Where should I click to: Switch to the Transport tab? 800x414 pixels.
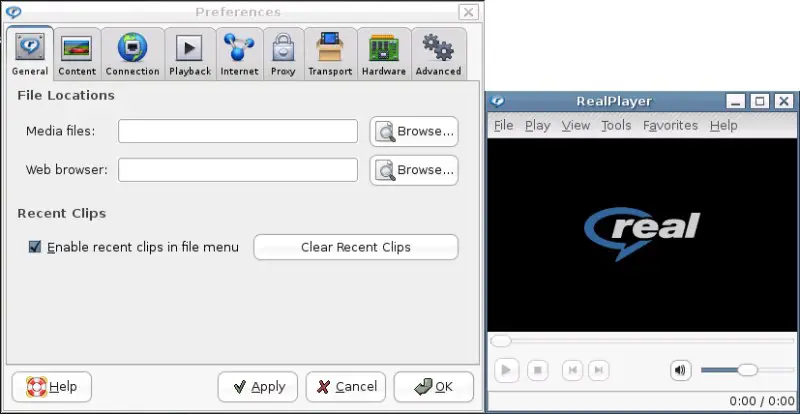[x=330, y=54]
